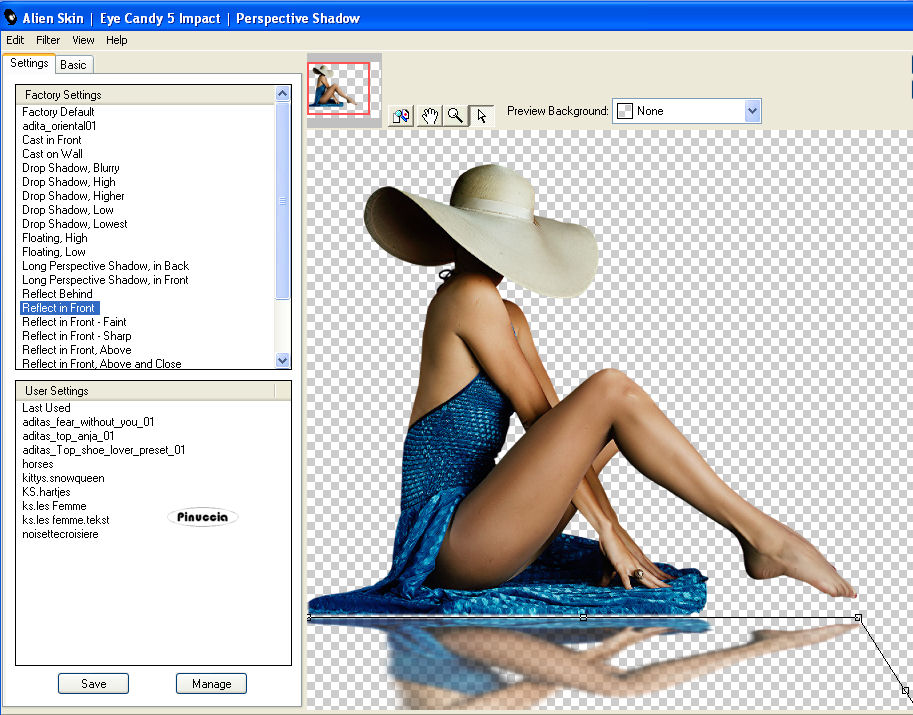
Task: Select the Show Original toolbar icon
Action: tap(401, 116)
